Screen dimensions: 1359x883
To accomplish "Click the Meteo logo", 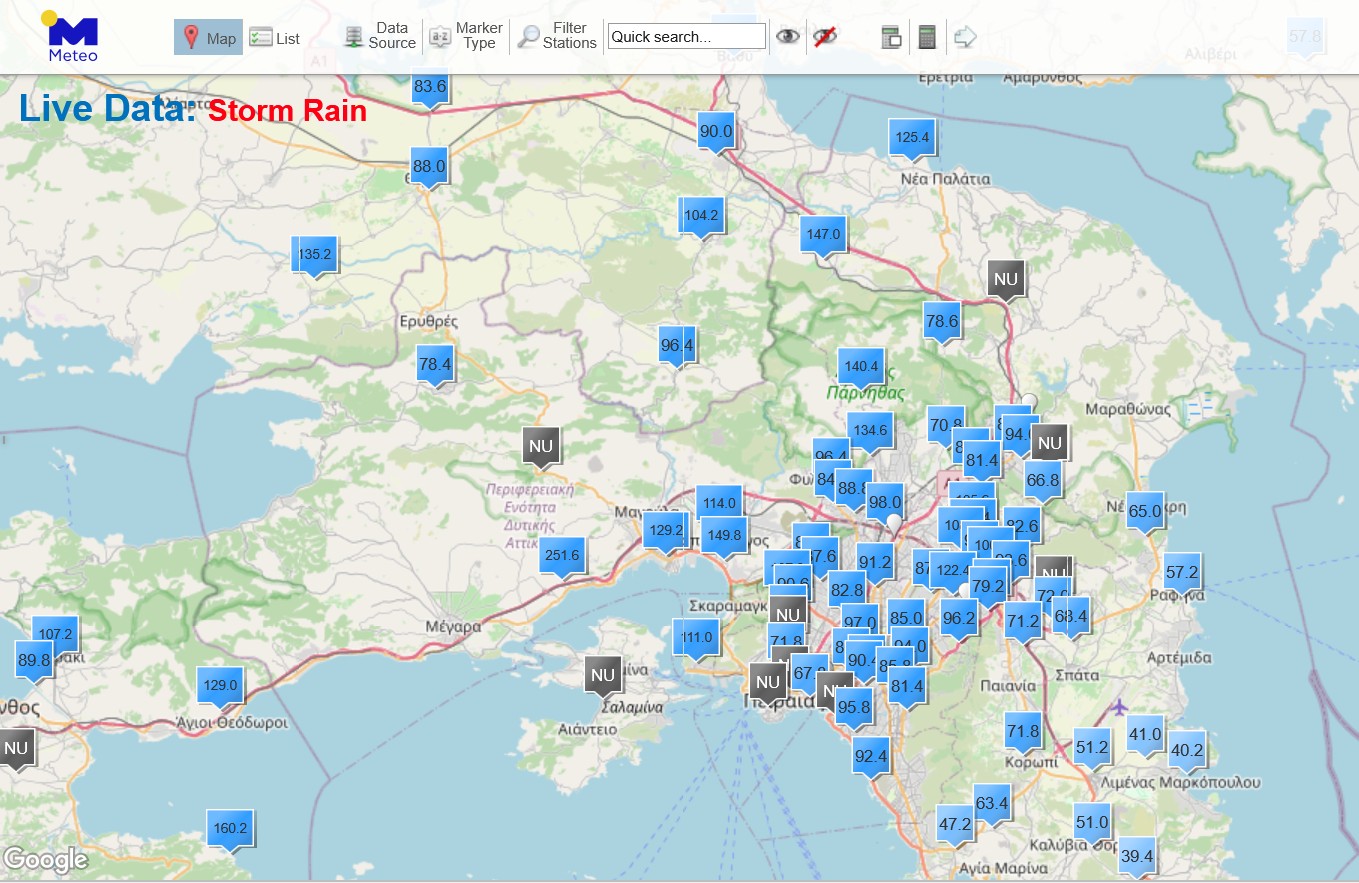I will tap(72, 37).
